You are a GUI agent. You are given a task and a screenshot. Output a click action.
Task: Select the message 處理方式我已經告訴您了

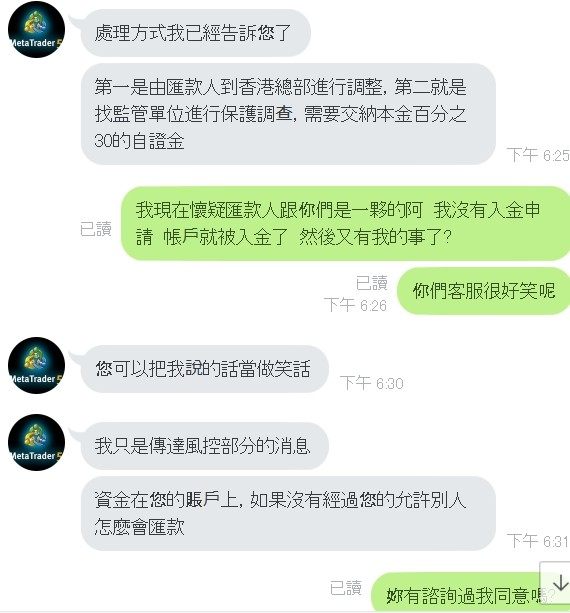point(195,33)
